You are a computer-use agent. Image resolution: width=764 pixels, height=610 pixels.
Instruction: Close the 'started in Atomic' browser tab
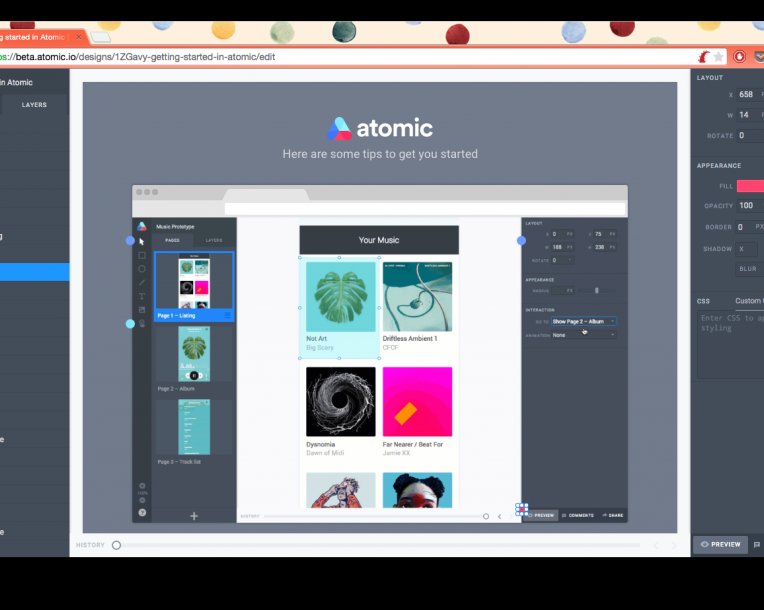click(x=79, y=37)
